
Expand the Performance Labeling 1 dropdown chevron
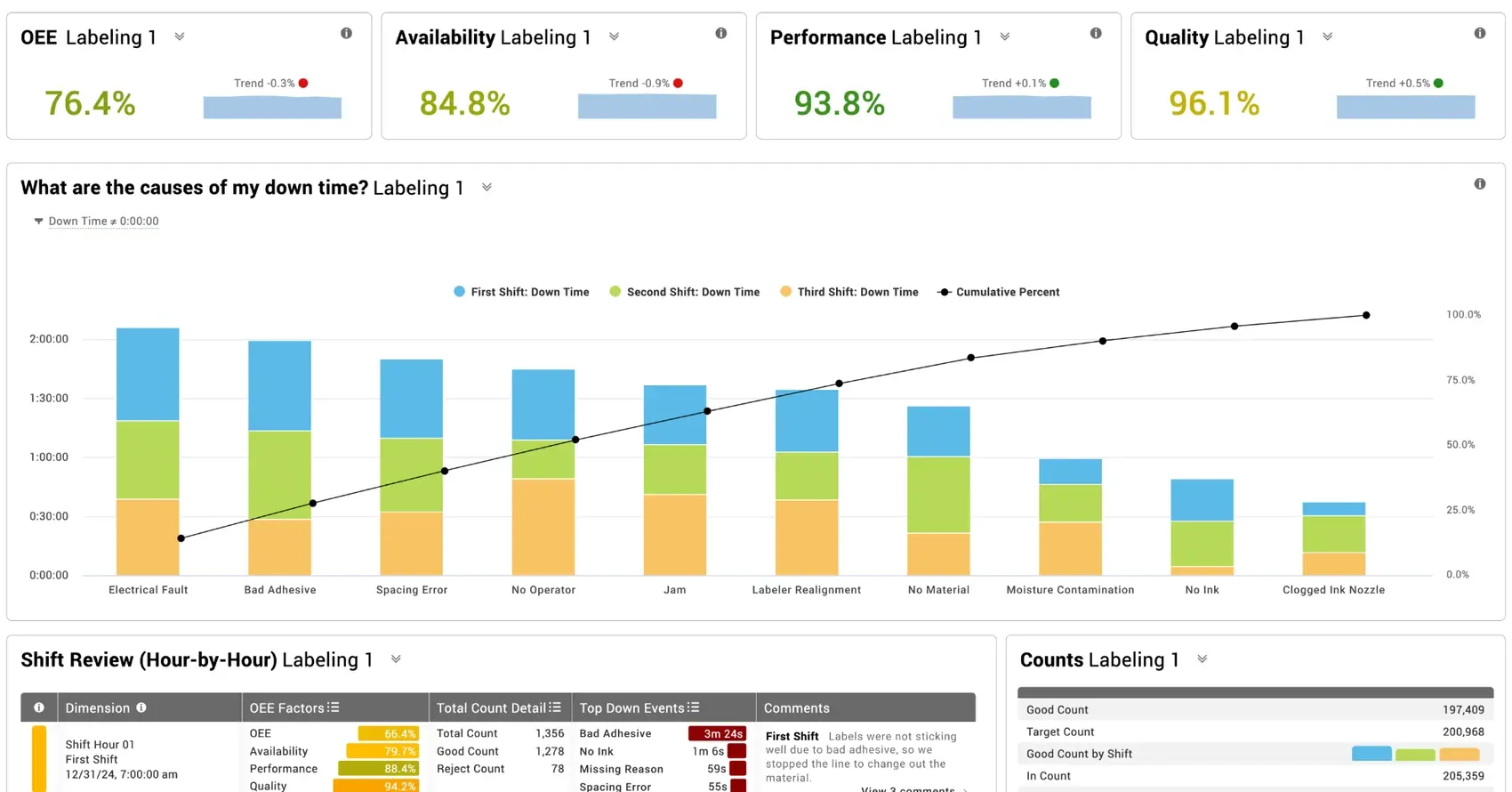point(1004,36)
